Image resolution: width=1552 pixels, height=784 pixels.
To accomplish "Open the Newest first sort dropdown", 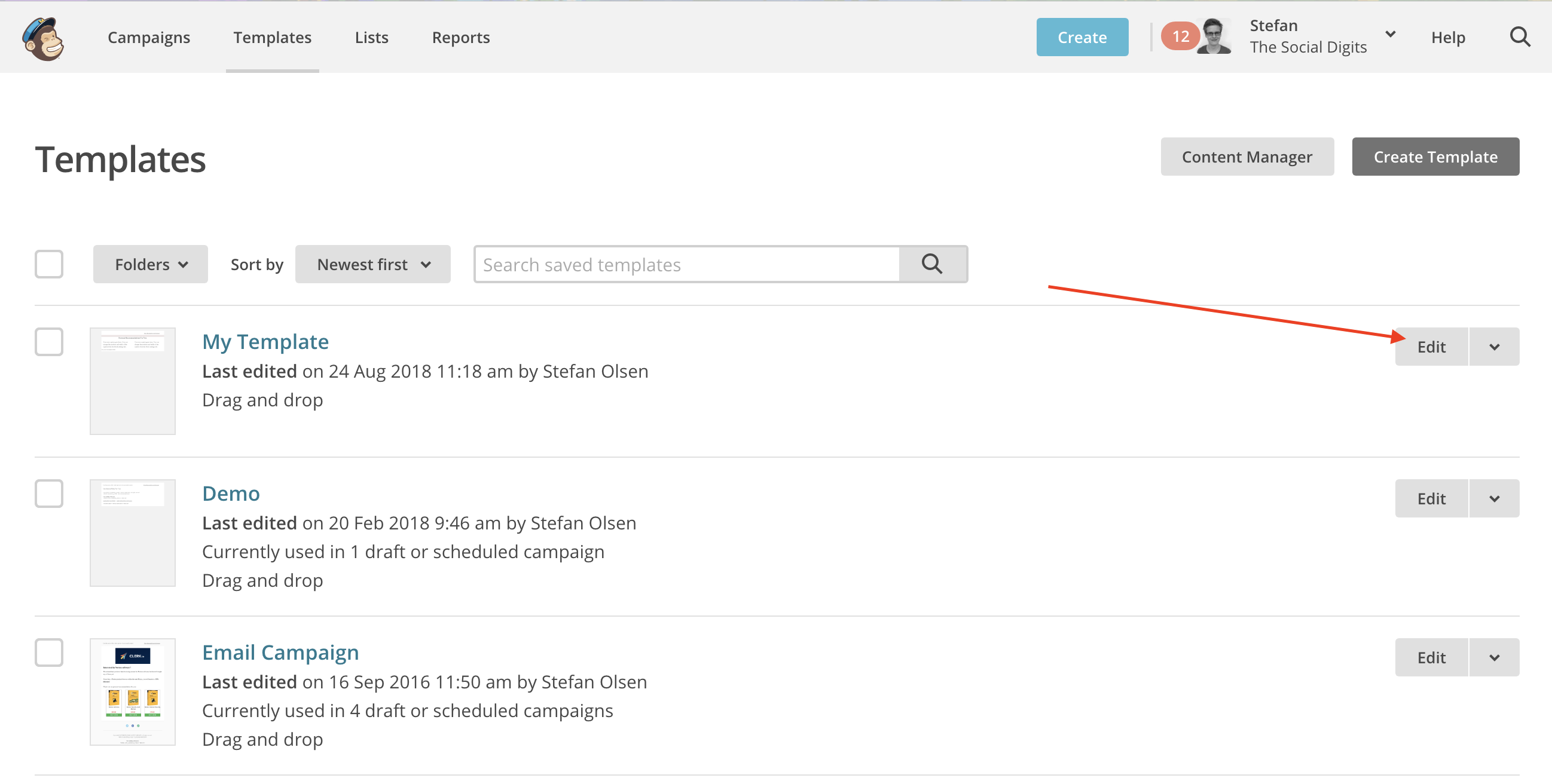I will click(x=373, y=264).
